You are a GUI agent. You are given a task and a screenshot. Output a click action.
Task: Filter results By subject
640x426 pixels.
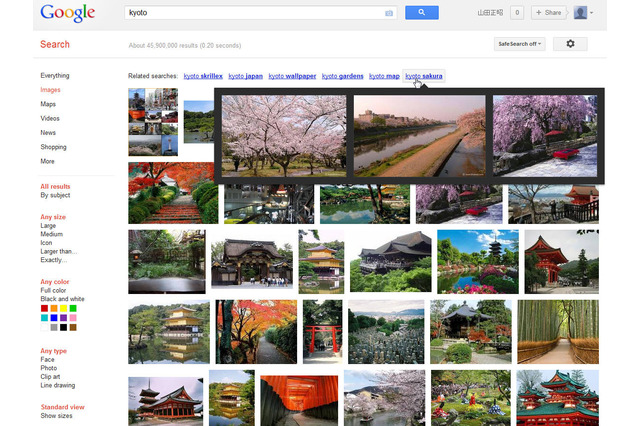coord(55,195)
